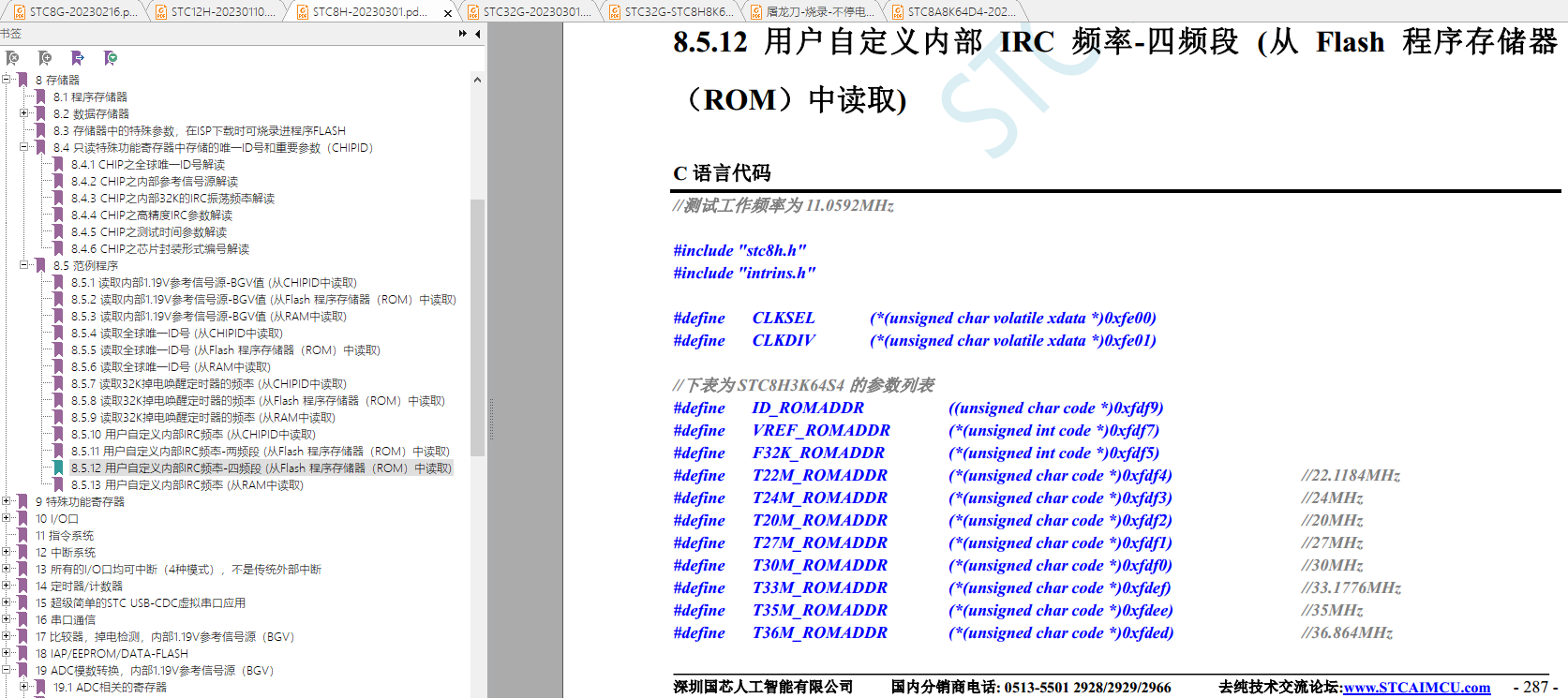Click the T24M_ROMADDR define in the code
Image resolution: width=1568 pixels, height=698 pixels.
[820, 498]
